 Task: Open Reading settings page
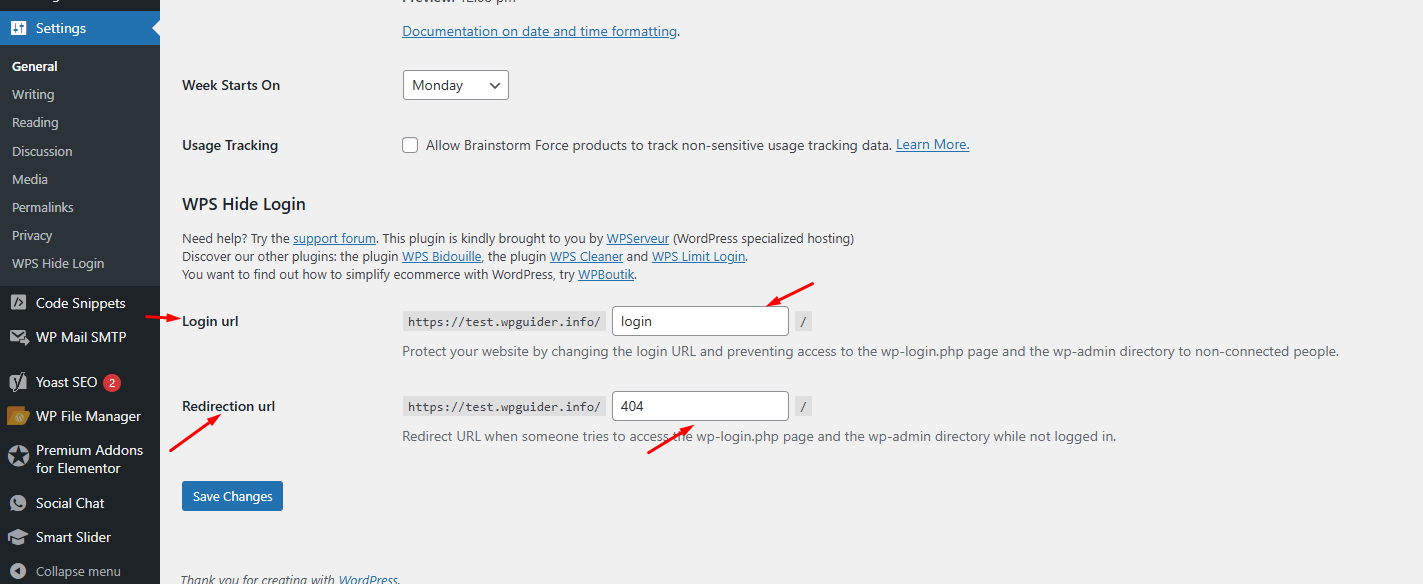coord(35,122)
